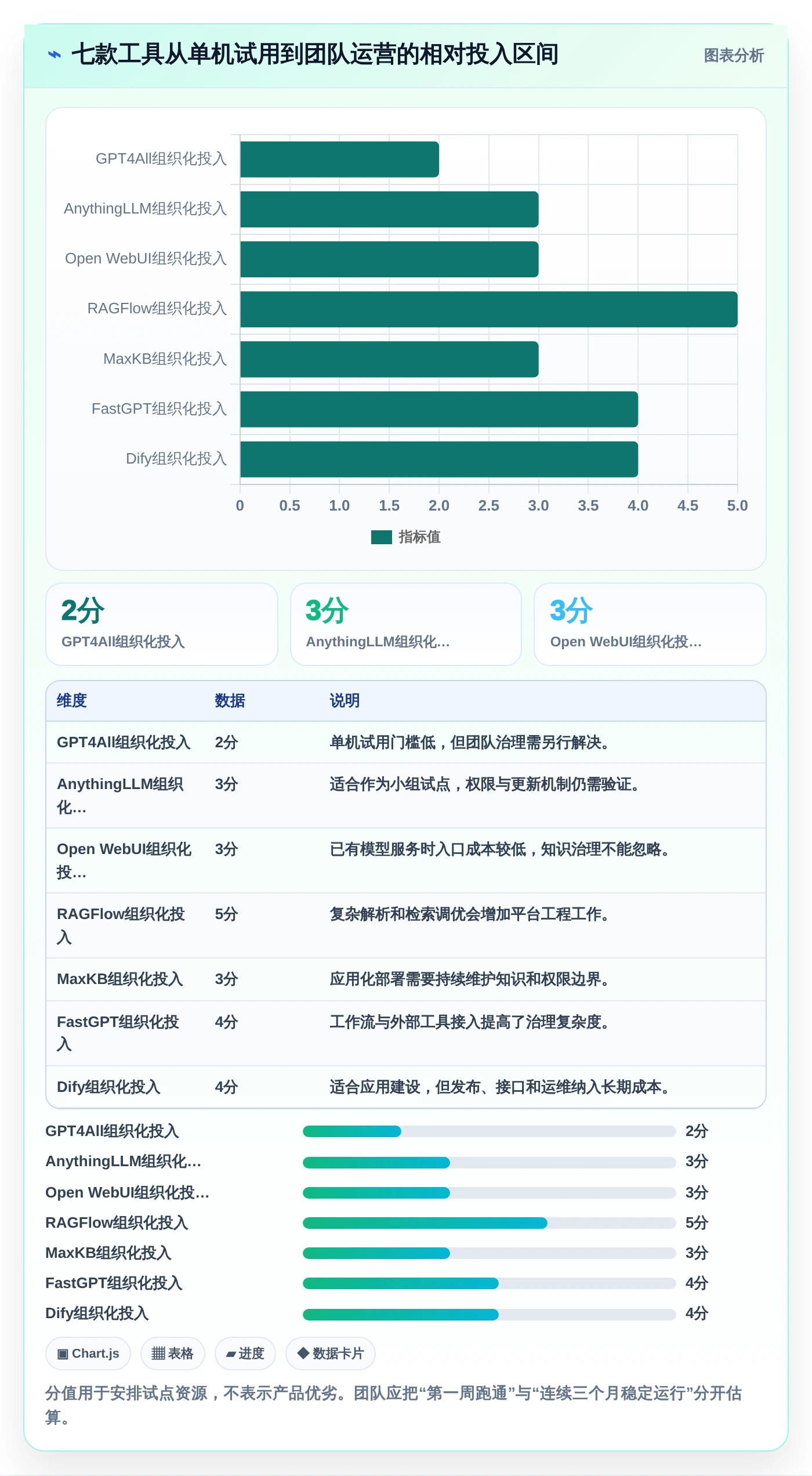Click the 说明 column header
Image resolution: width=812 pixels, height=1476 pixels.
[345, 701]
